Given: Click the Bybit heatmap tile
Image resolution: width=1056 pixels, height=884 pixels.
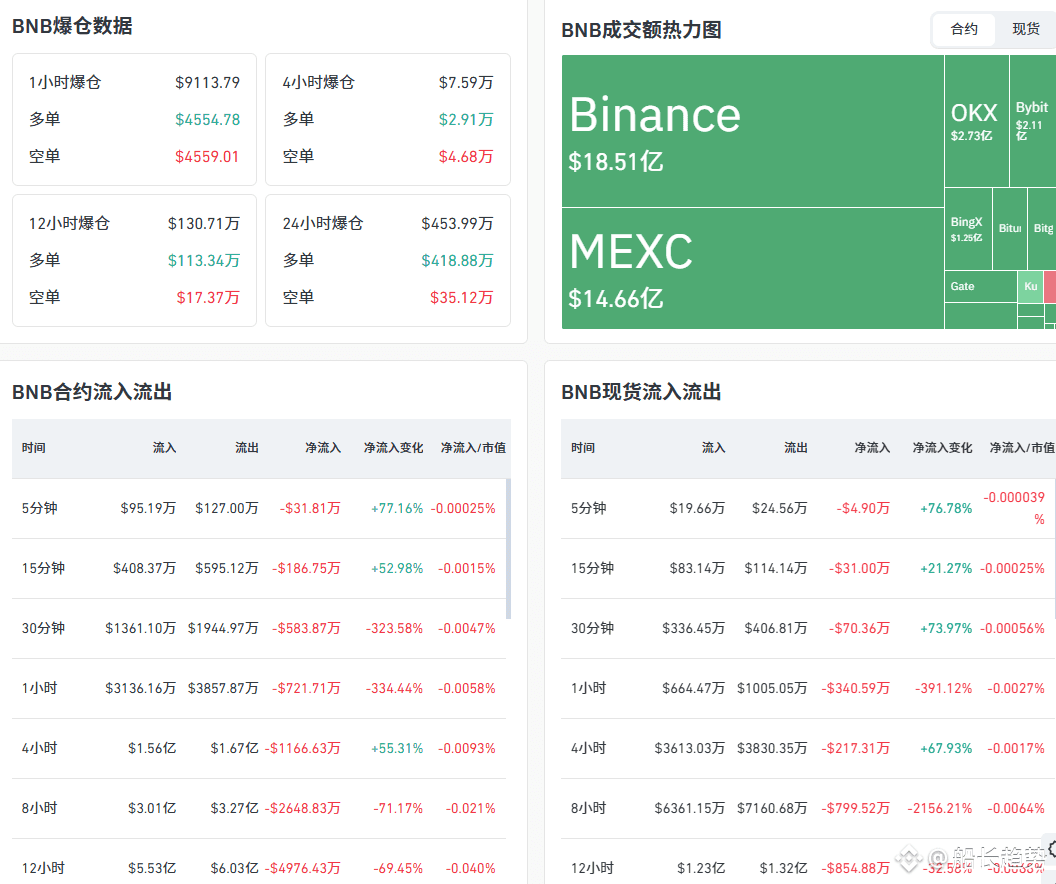Looking at the screenshot, I should 1032,121.
